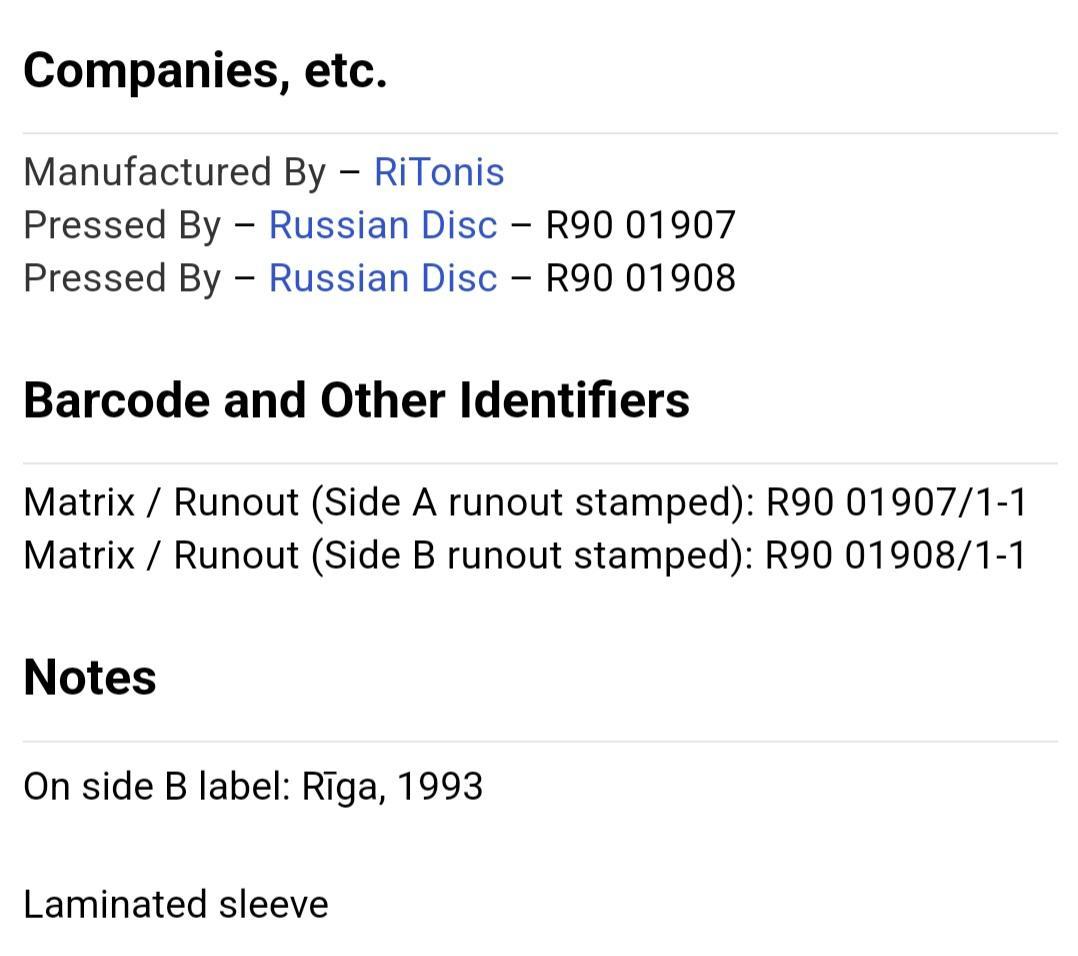
Task: Select the Manufactured By label text
Action: [x=175, y=173]
